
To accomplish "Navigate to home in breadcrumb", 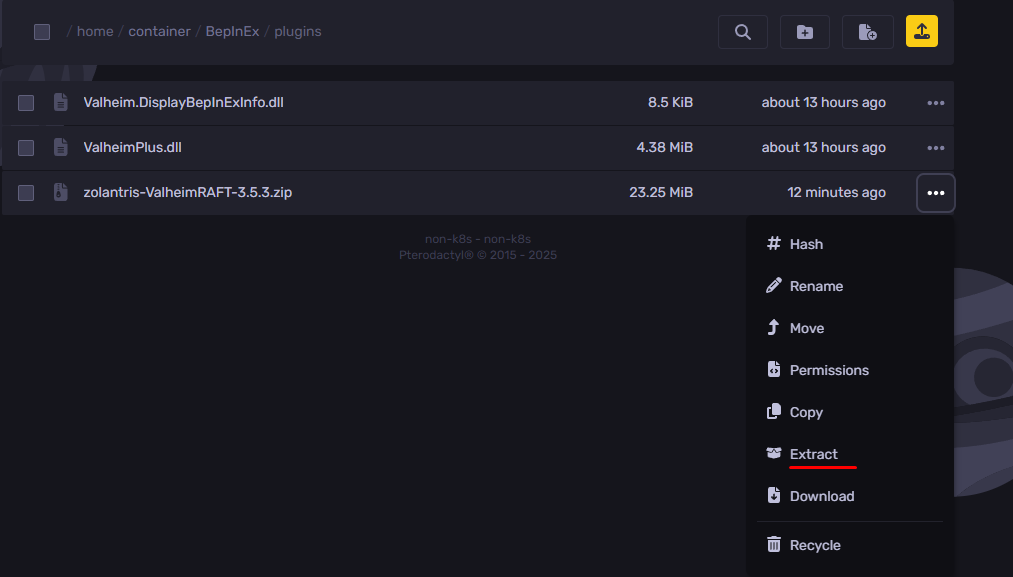I will (95, 31).
